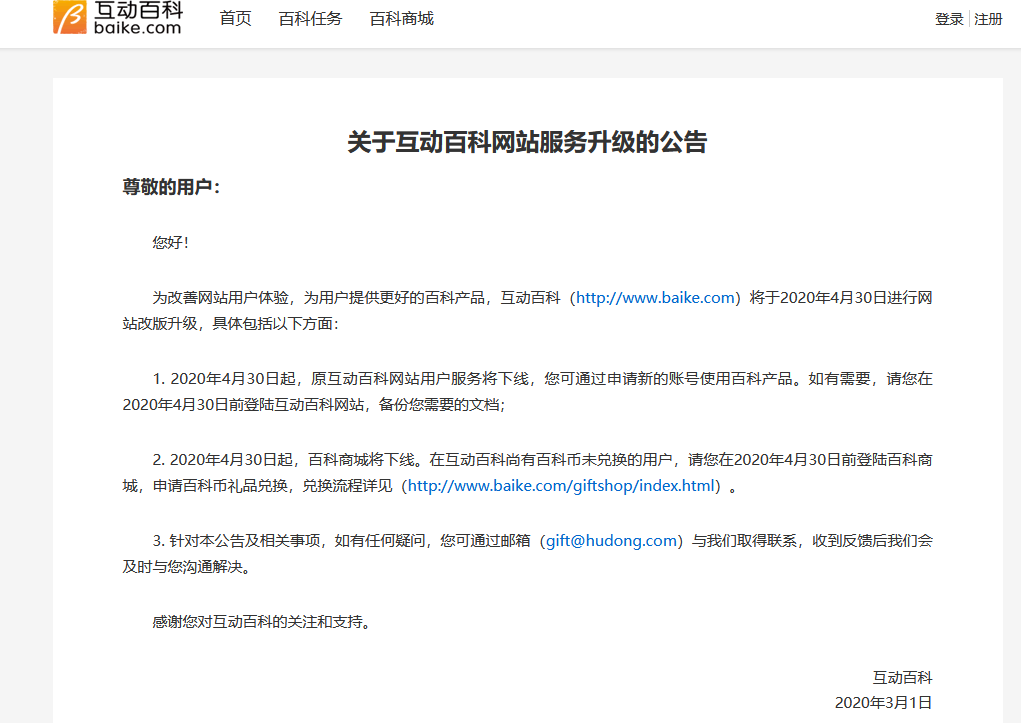Click the title 关于互动百科网站服务升级的公告

point(527,142)
